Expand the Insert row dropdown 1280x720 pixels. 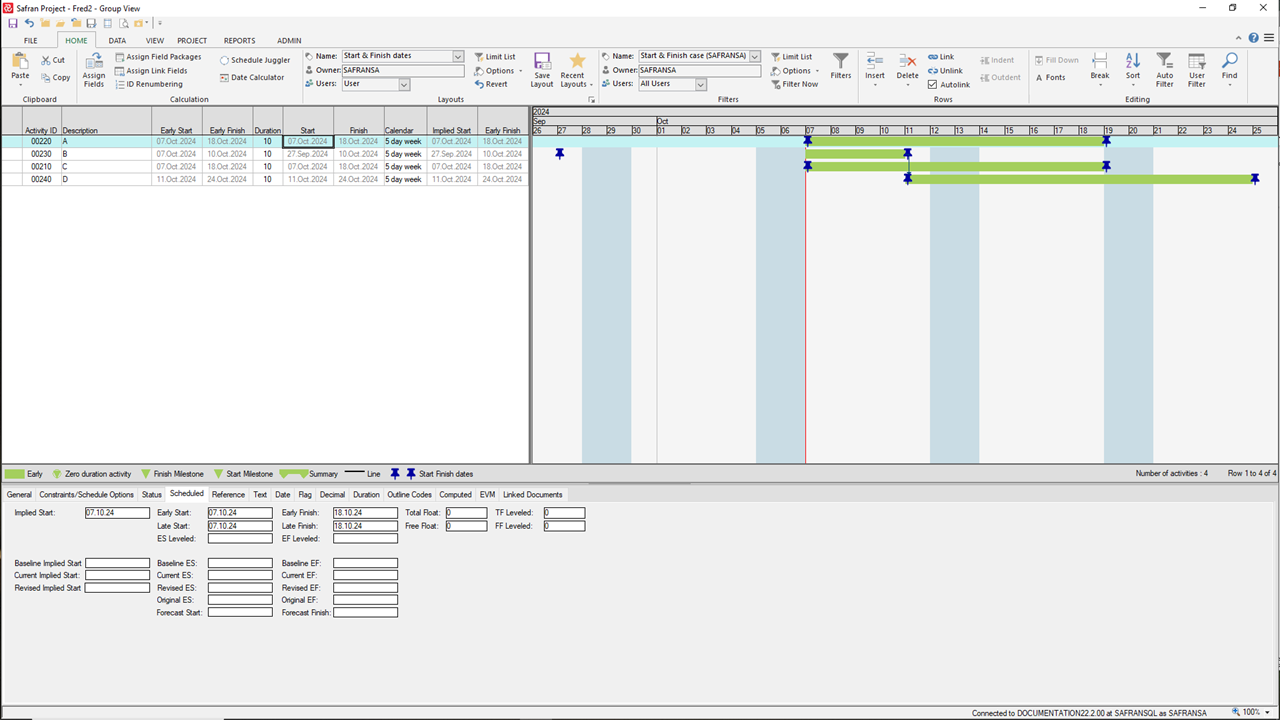tap(875, 85)
